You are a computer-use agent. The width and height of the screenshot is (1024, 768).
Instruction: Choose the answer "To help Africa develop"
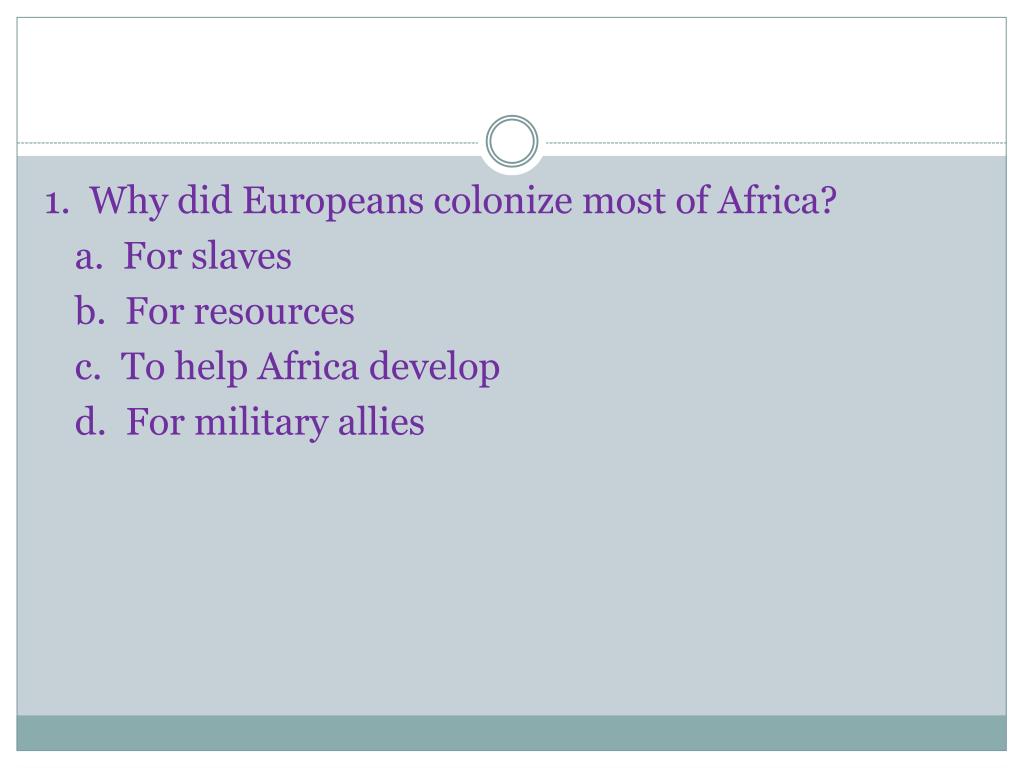310,367
